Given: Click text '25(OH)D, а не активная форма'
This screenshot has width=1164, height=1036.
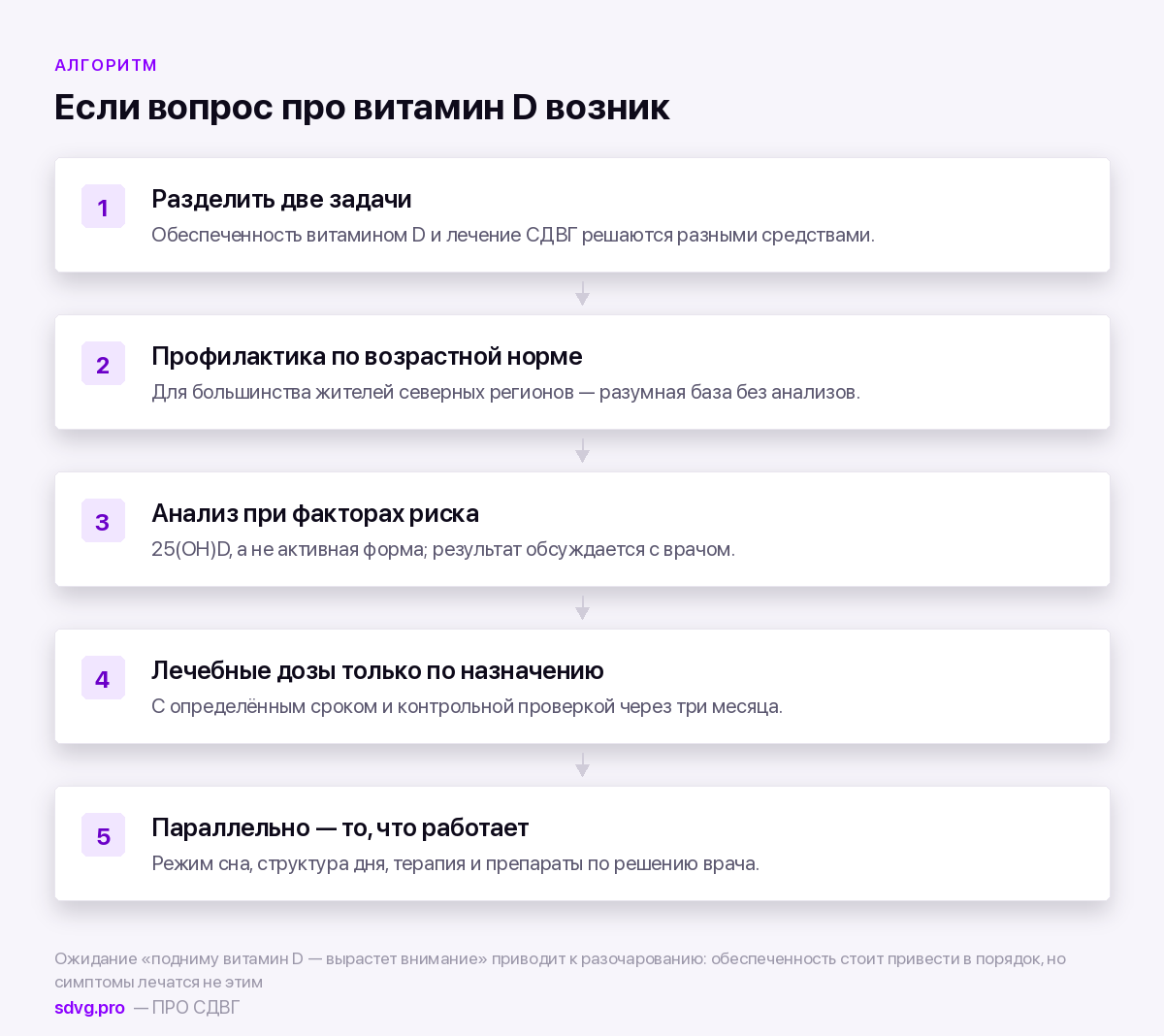Looking at the screenshot, I should click(288, 549).
